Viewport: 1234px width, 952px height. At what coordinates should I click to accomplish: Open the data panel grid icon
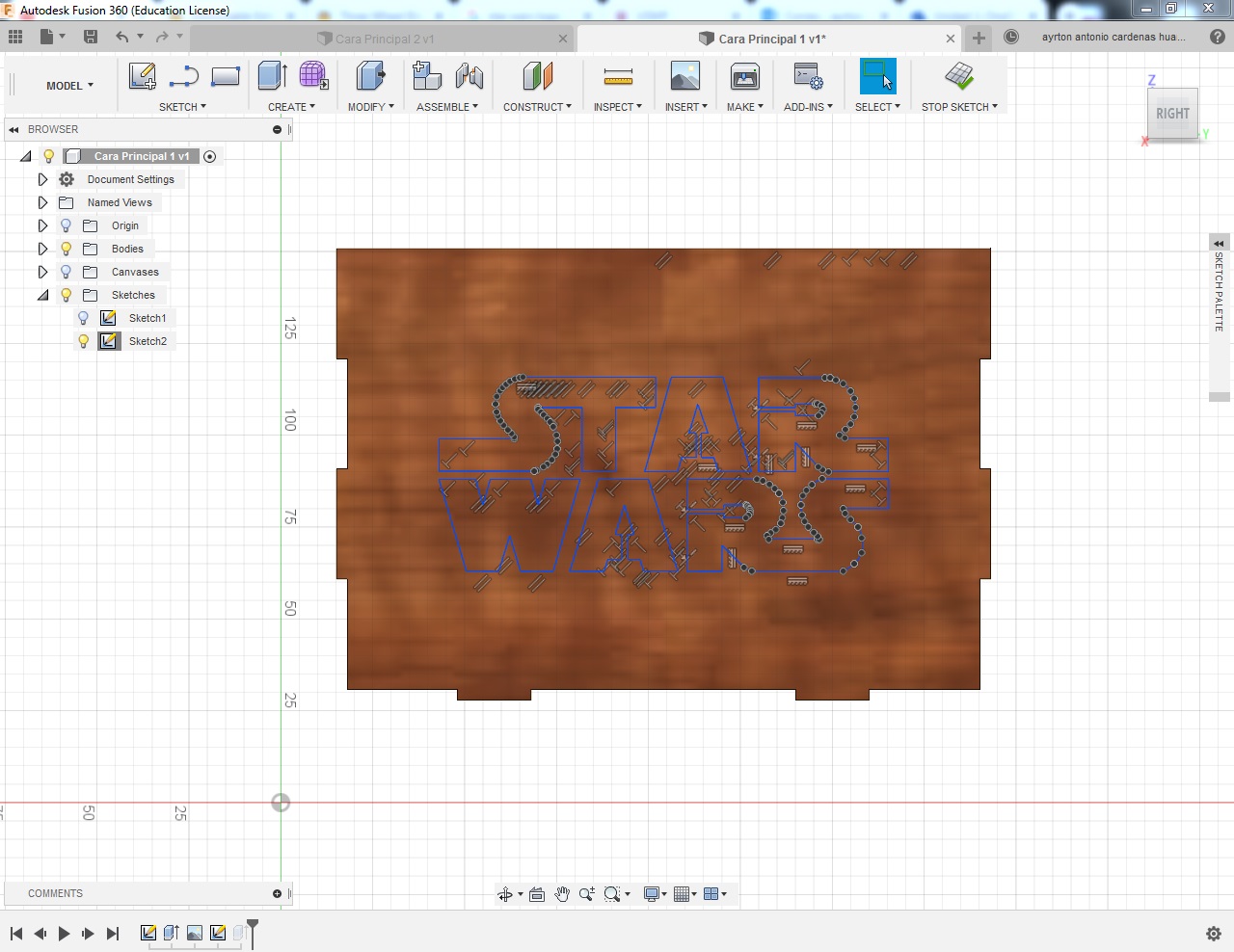[15, 37]
